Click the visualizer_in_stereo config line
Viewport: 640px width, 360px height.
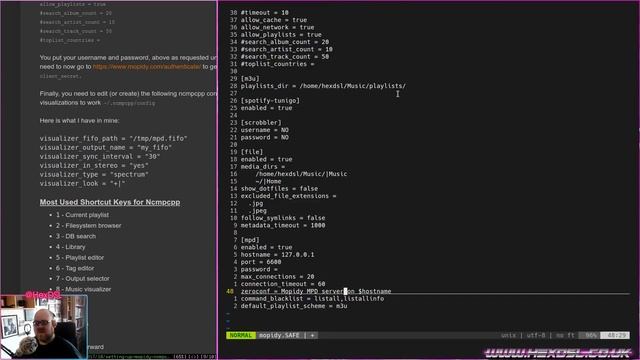(x=94, y=165)
